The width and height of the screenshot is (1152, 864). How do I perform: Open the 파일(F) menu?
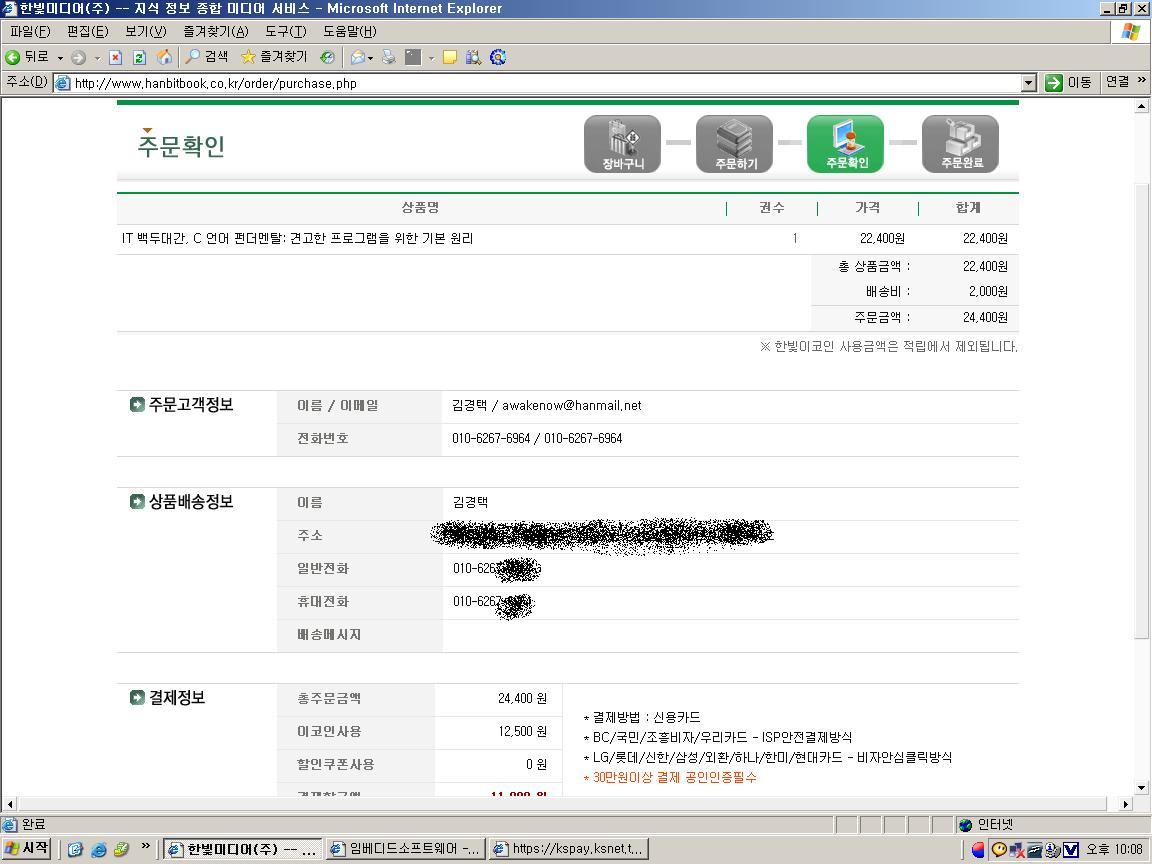(x=30, y=32)
